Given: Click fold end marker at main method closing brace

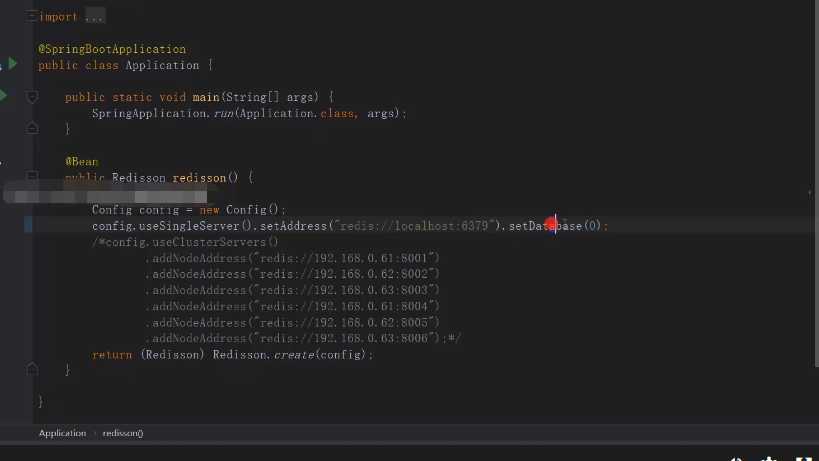Looking at the screenshot, I should 32,128.
